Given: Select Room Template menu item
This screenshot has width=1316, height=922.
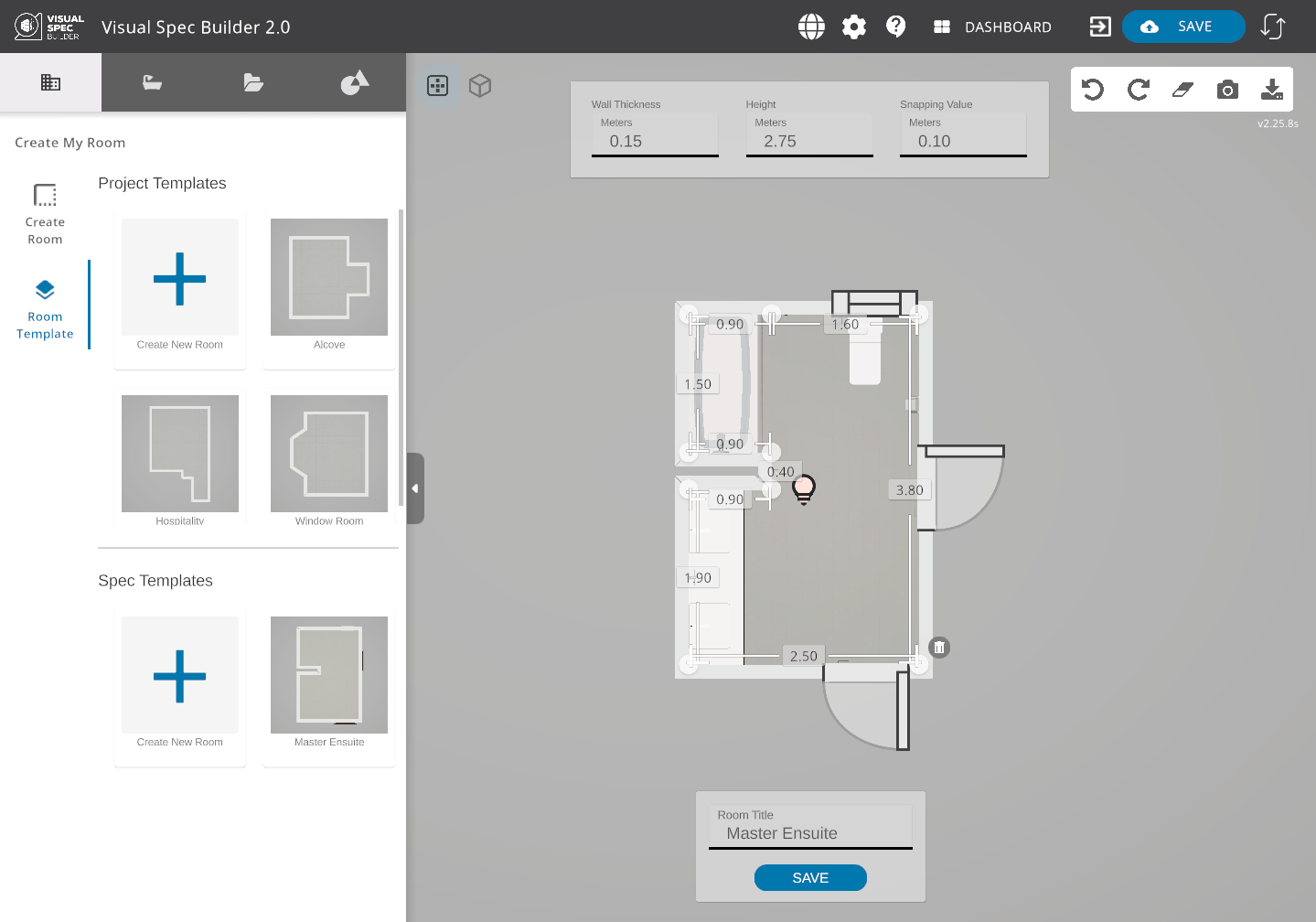Looking at the screenshot, I should coord(45,309).
